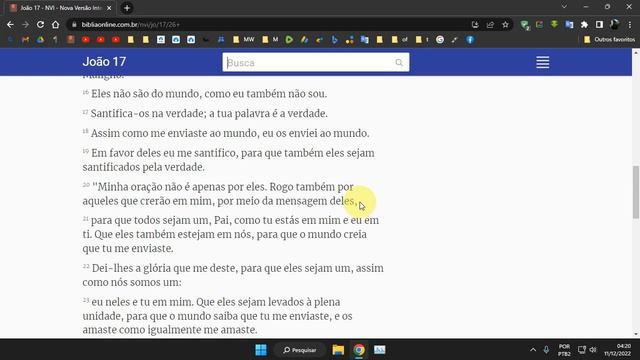Open the volume tray control
This screenshot has width=640, height=360.
coord(593,350)
